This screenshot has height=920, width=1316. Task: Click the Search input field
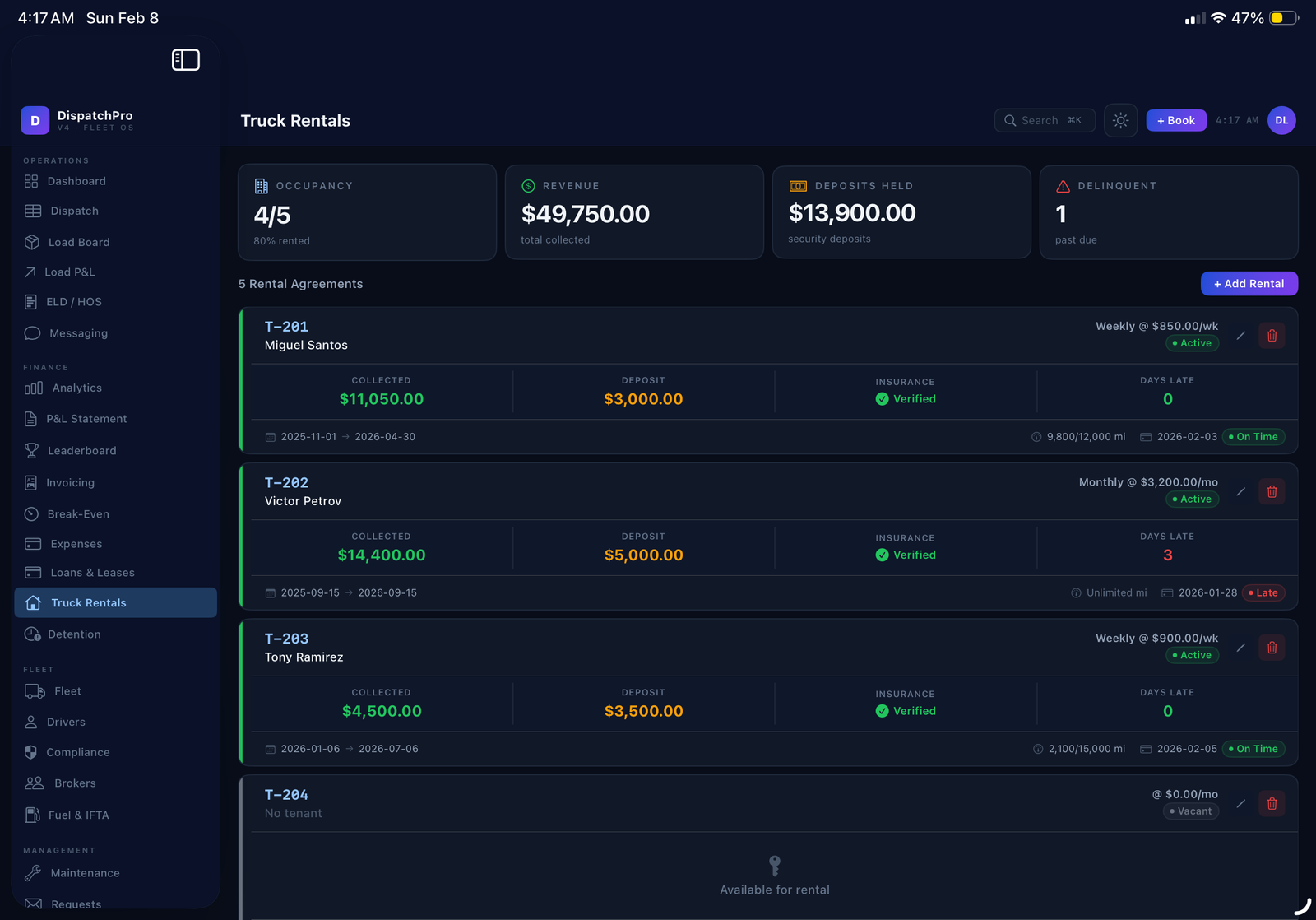click(x=1045, y=121)
